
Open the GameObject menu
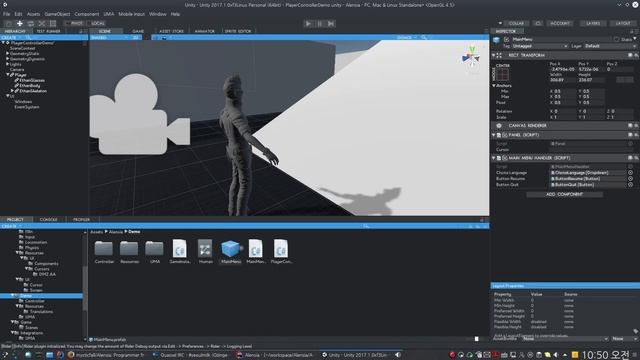click(57, 14)
